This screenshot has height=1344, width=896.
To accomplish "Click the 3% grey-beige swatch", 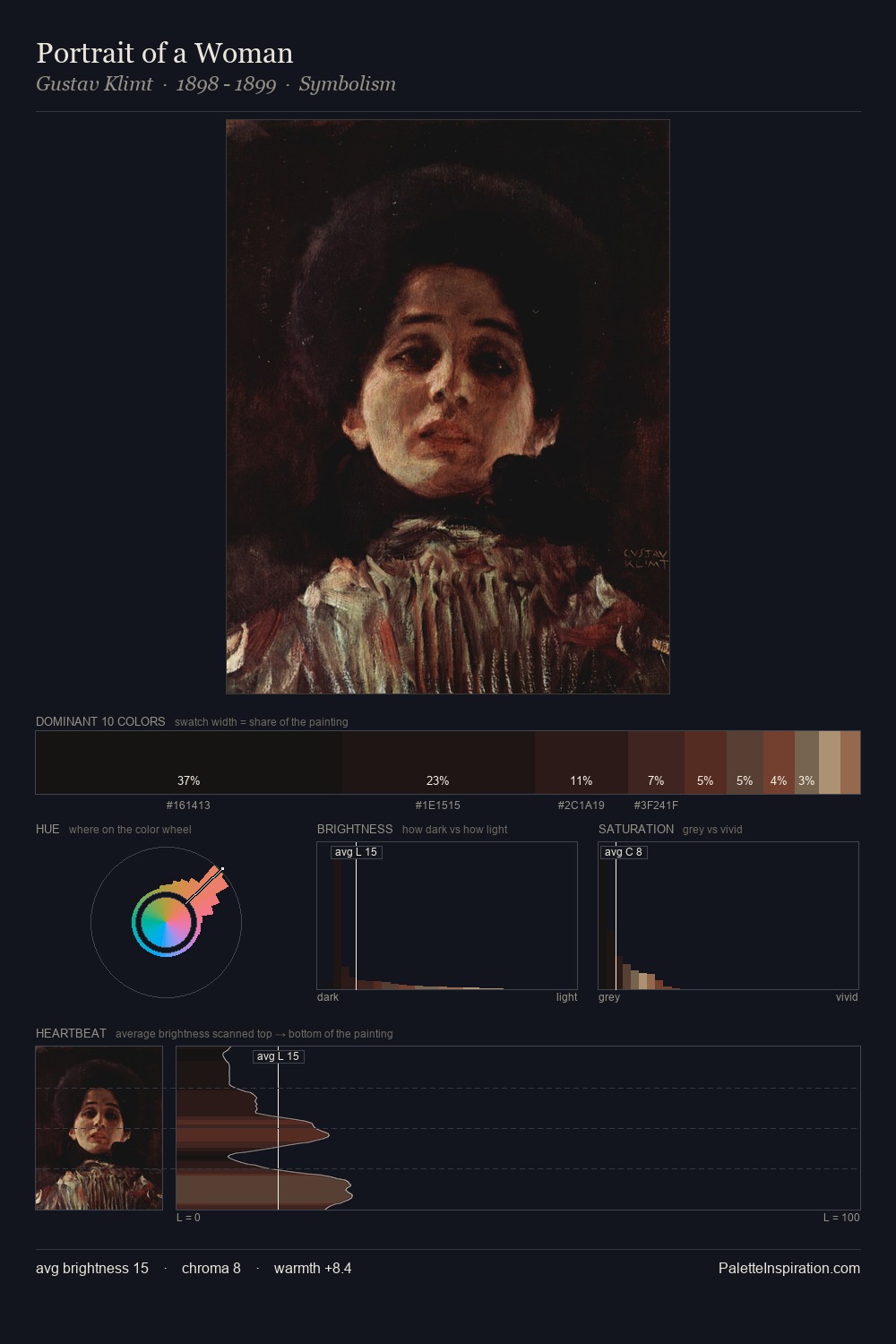I will (x=806, y=762).
